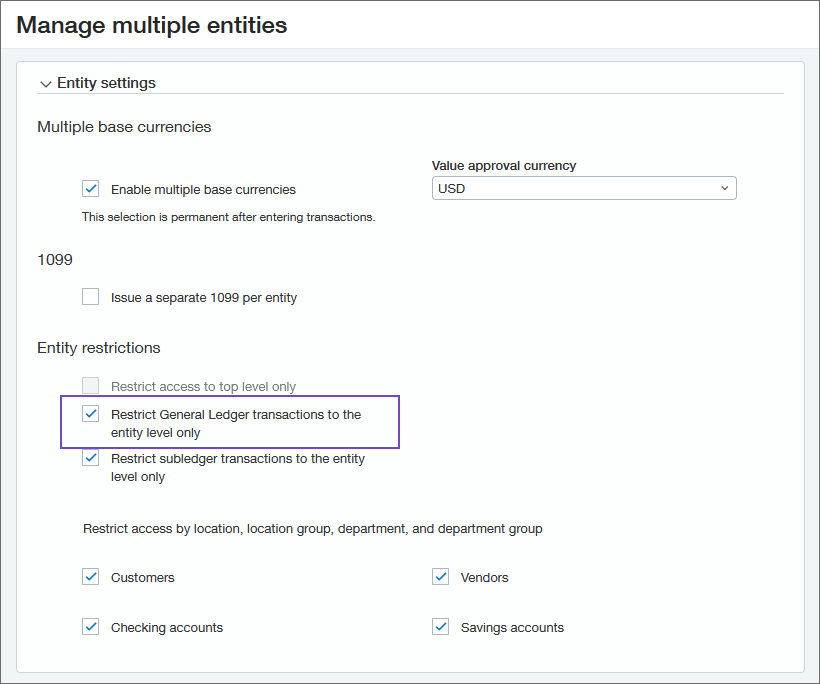Screen dimensions: 820x684
Task: Click the chevron next to Entity settings
Action: coord(46,84)
